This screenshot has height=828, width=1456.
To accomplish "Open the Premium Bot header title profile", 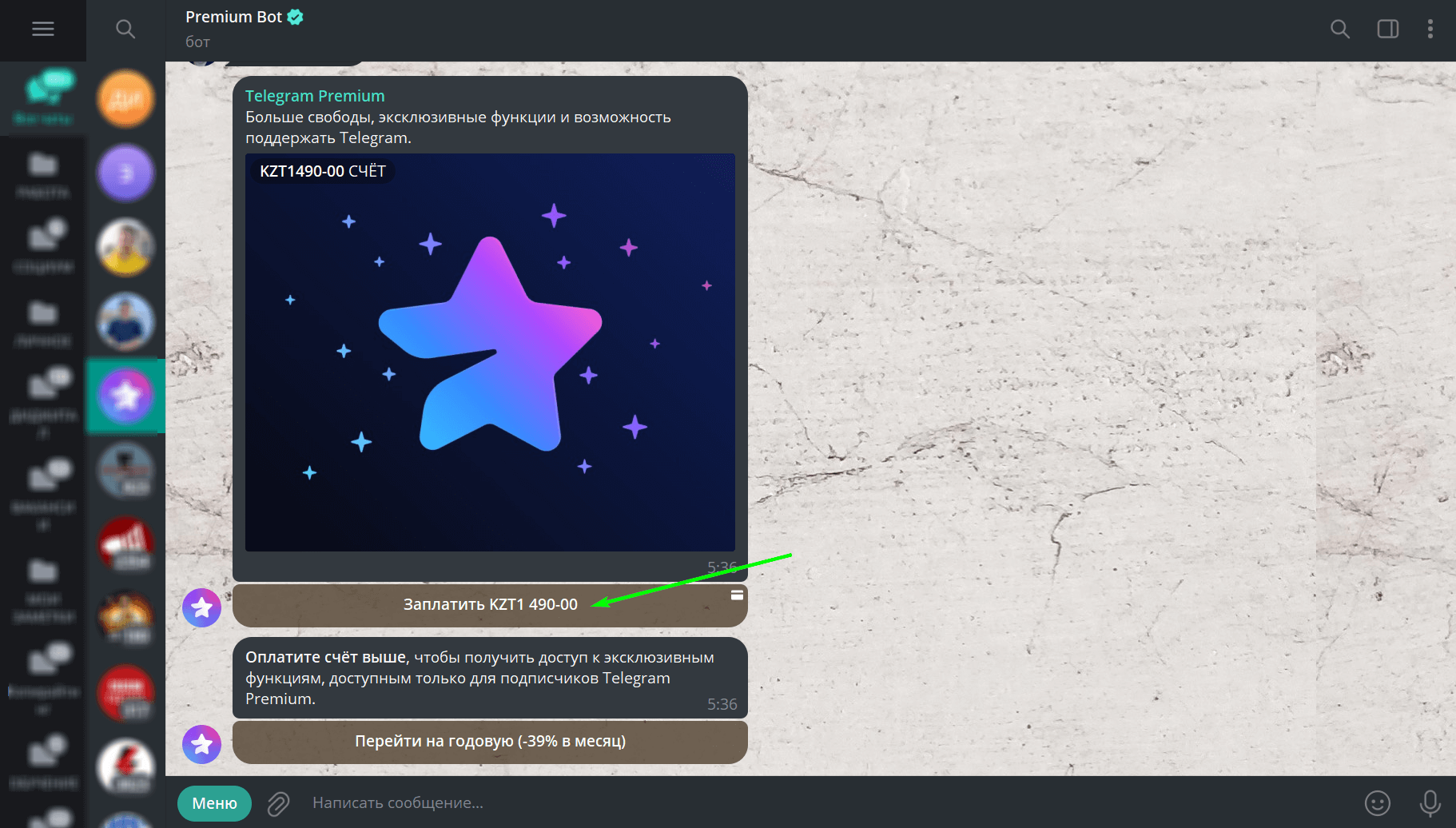I will (x=233, y=17).
